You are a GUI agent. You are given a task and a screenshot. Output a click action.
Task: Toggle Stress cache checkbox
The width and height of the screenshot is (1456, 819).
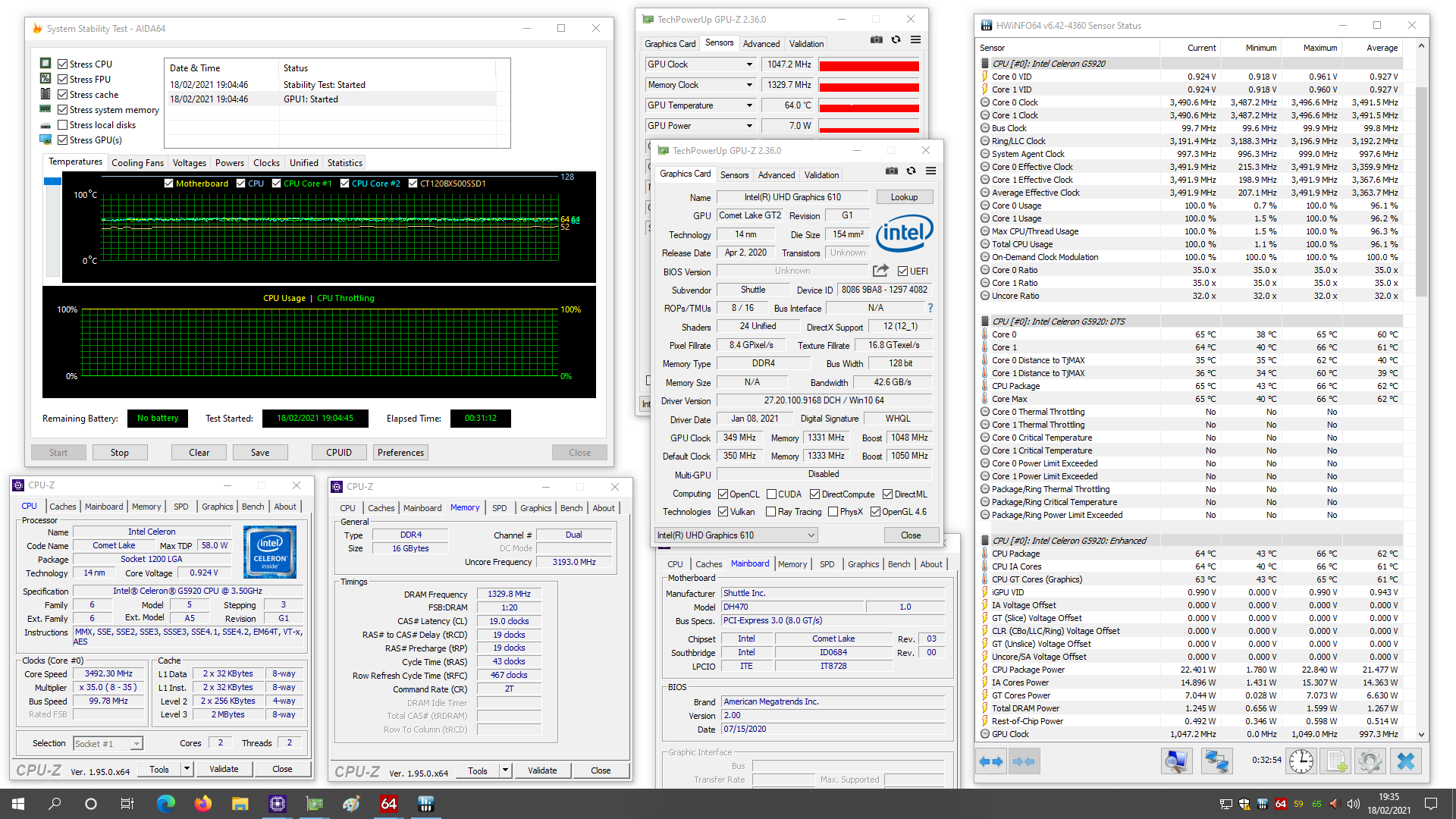[63, 95]
